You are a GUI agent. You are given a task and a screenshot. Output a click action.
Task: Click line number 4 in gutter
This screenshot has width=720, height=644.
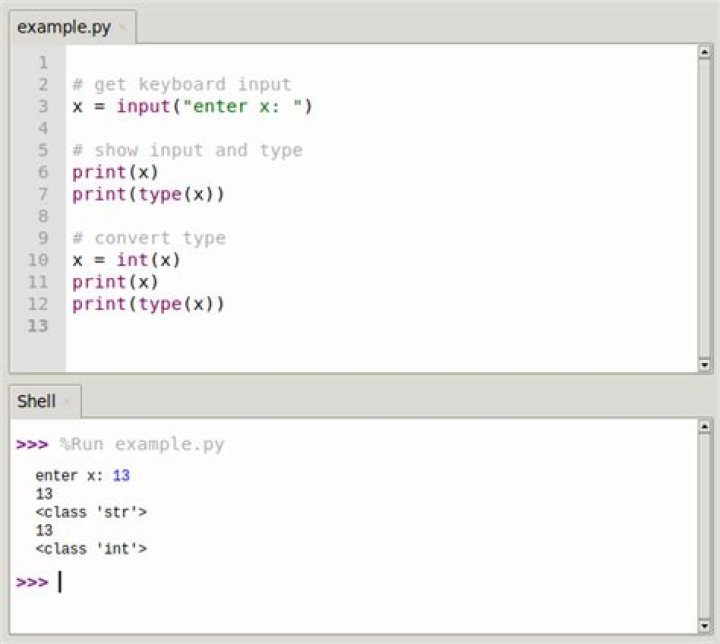[x=43, y=128]
